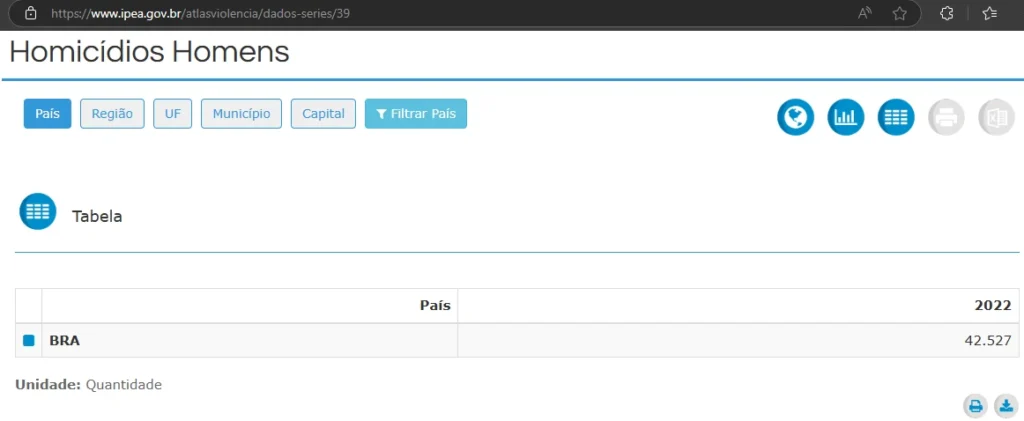View site information lock icon
Viewport: 1024px width, 421px height.
[30, 14]
